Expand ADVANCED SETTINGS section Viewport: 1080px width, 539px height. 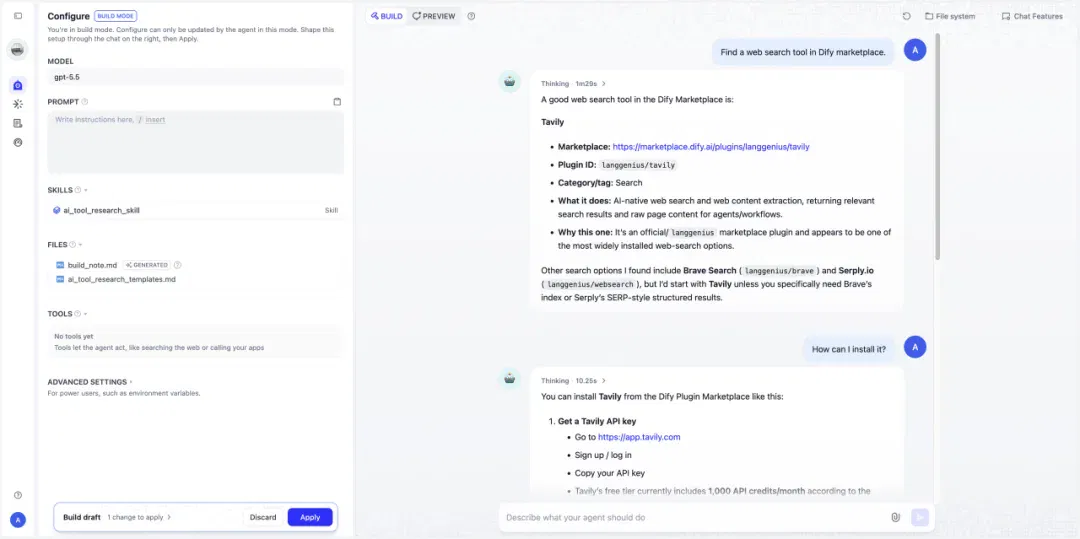(90, 382)
